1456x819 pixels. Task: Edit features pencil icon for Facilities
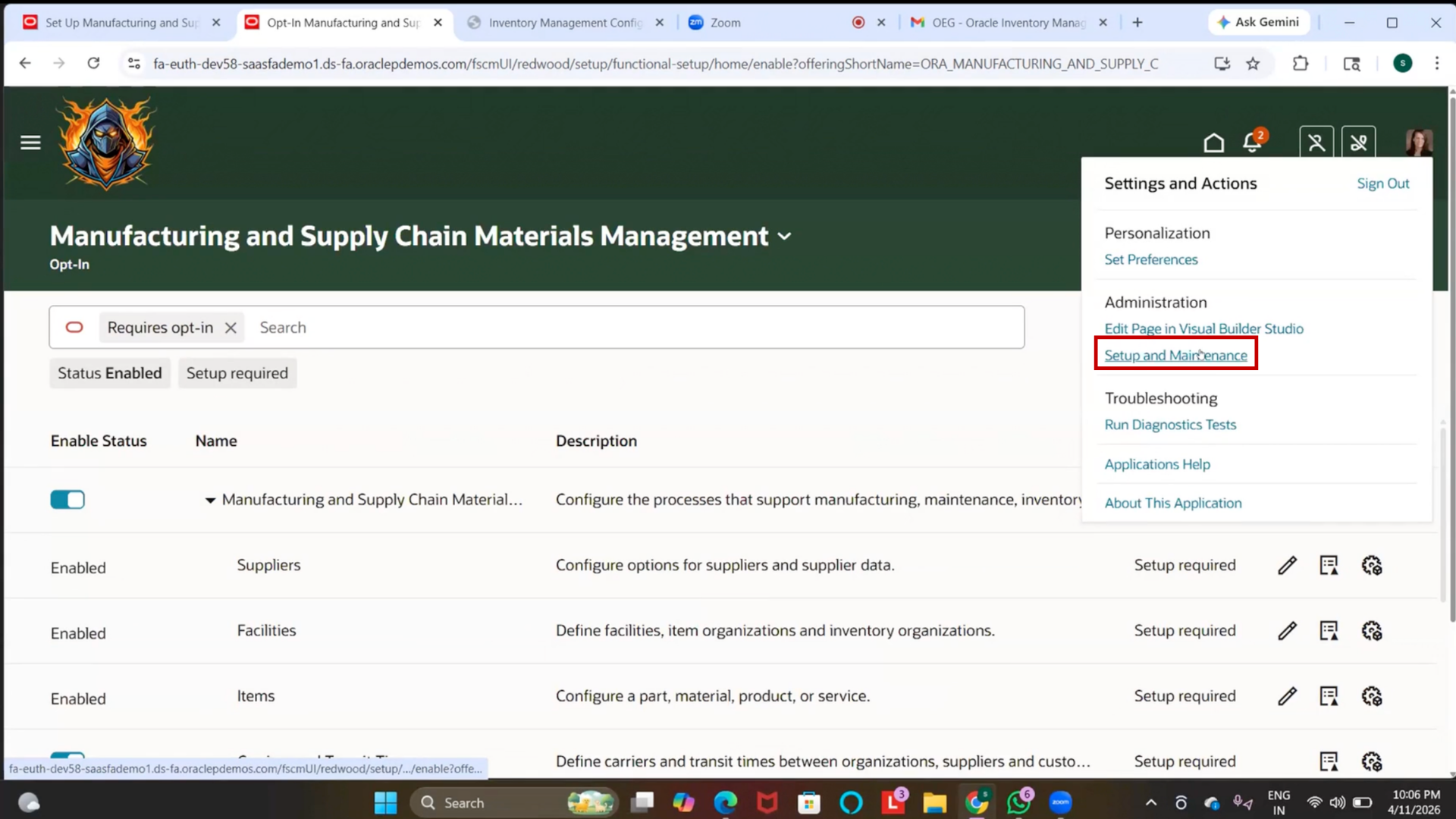click(1287, 631)
